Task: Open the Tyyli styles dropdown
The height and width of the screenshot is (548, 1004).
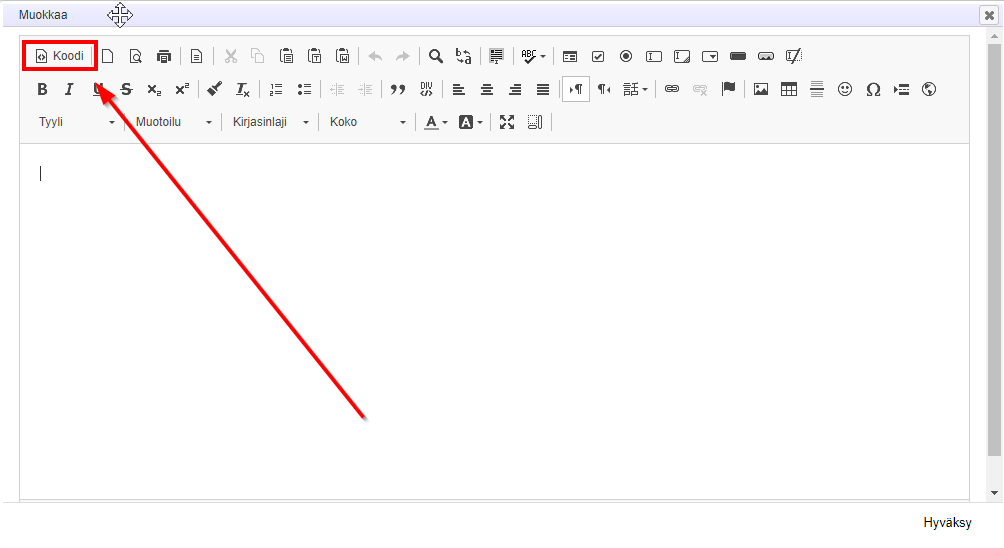Action: click(x=77, y=122)
